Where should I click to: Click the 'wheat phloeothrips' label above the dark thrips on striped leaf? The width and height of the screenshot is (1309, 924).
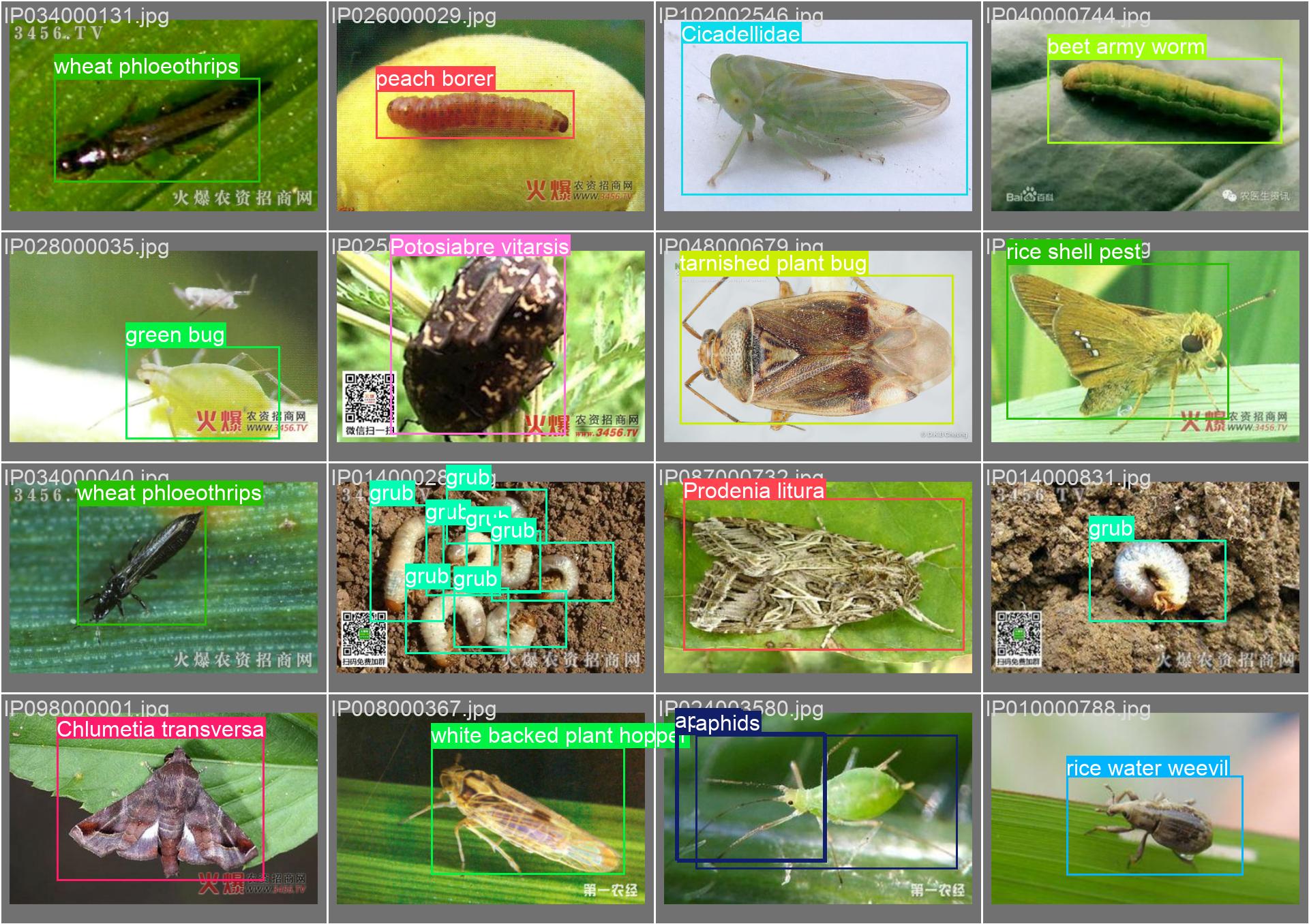(169, 493)
